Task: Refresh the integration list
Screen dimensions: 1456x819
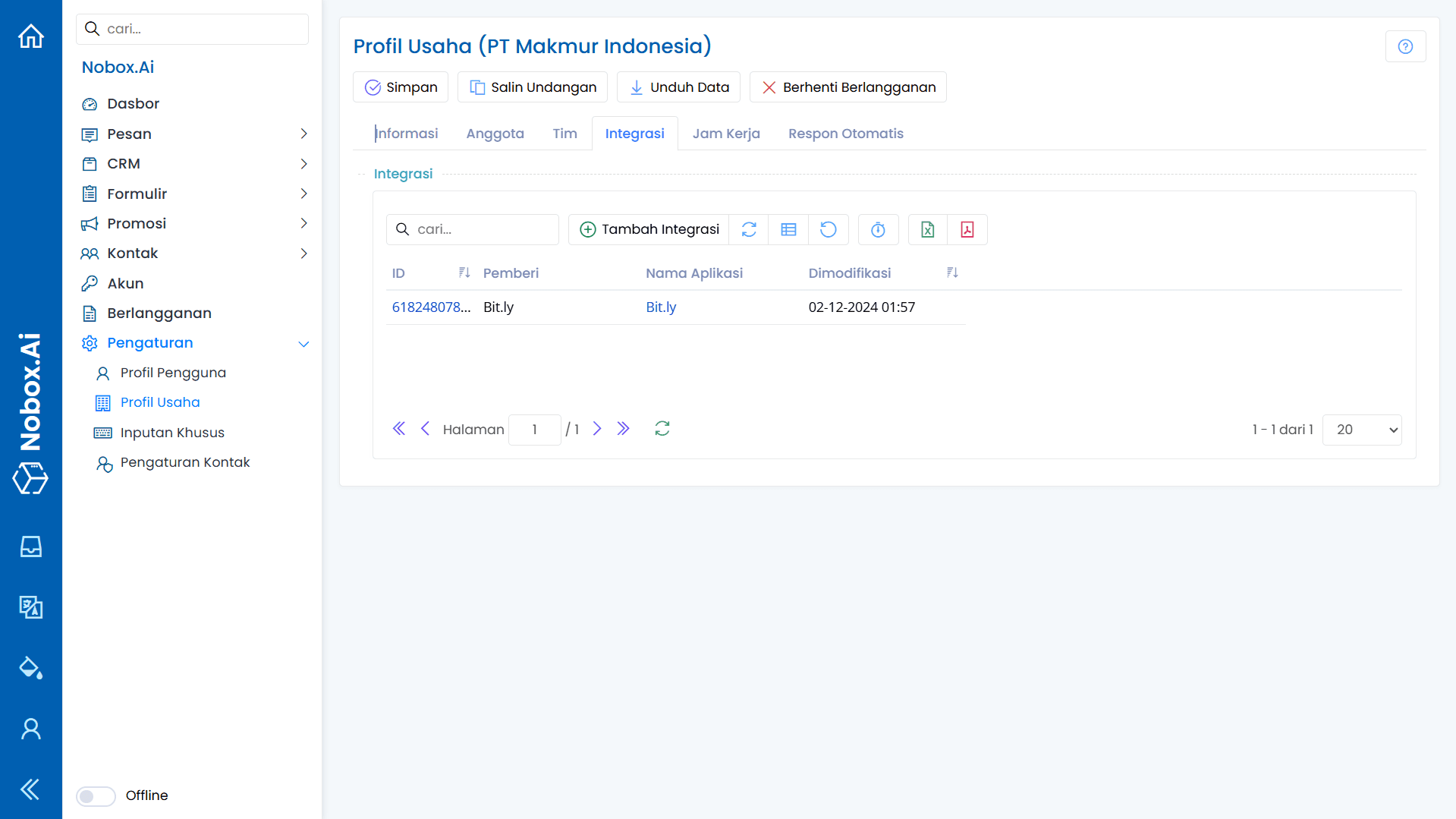Action: click(x=748, y=229)
